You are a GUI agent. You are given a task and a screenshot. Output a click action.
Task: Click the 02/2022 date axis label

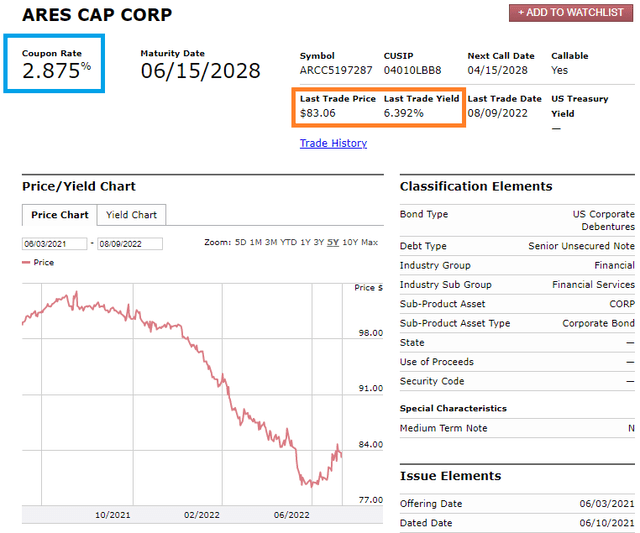pyautogui.click(x=202, y=515)
